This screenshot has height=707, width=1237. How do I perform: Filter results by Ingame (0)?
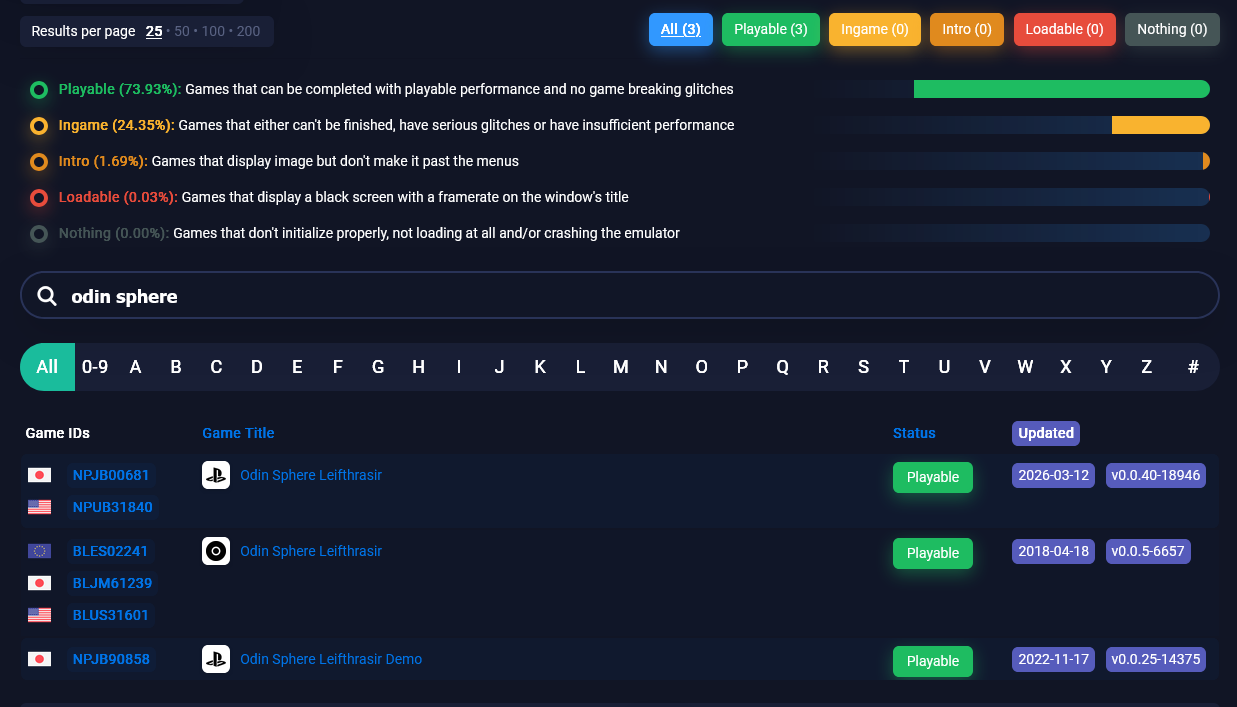tap(875, 29)
